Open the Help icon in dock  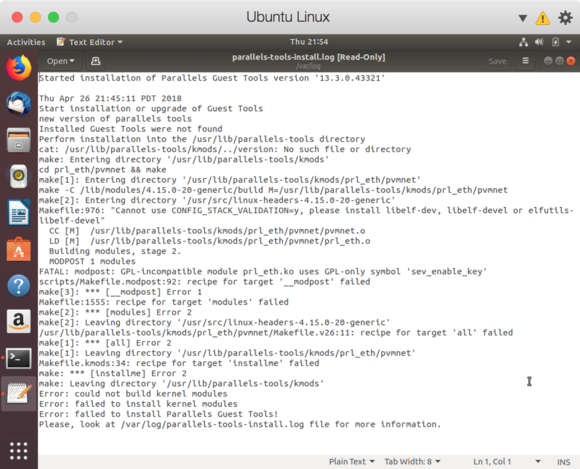click(18, 285)
